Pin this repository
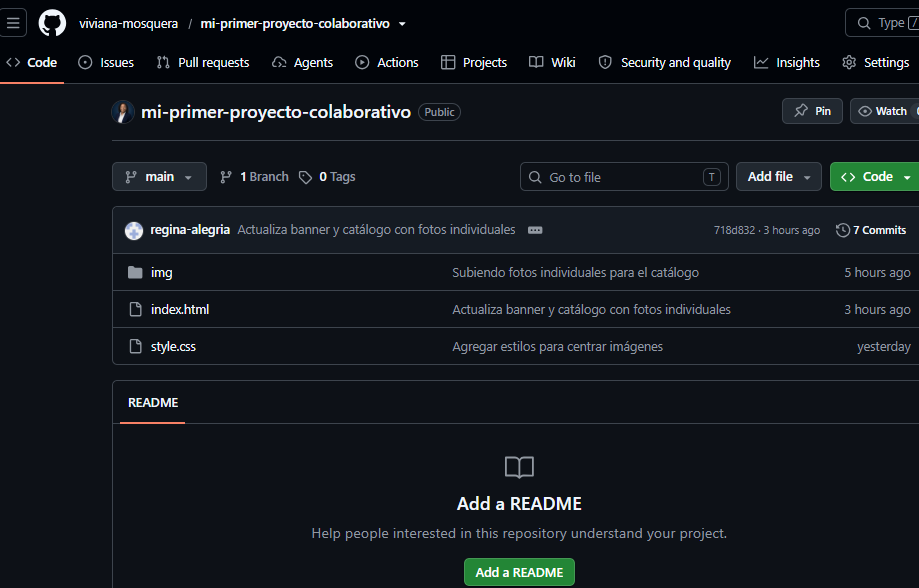The width and height of the screenshot is (919, 588). pos(812,111)
